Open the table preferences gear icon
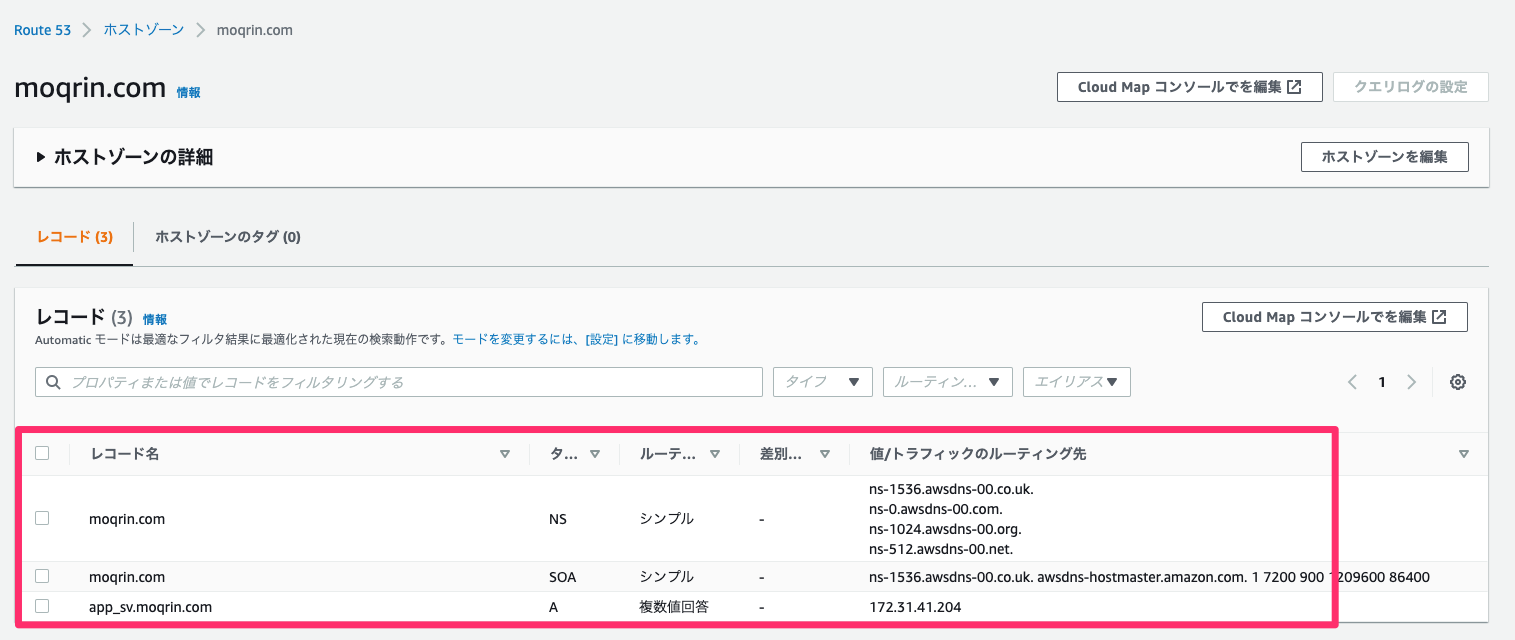The width and height of the screenshot is (1515, 640). click(x=1457, y=382)
